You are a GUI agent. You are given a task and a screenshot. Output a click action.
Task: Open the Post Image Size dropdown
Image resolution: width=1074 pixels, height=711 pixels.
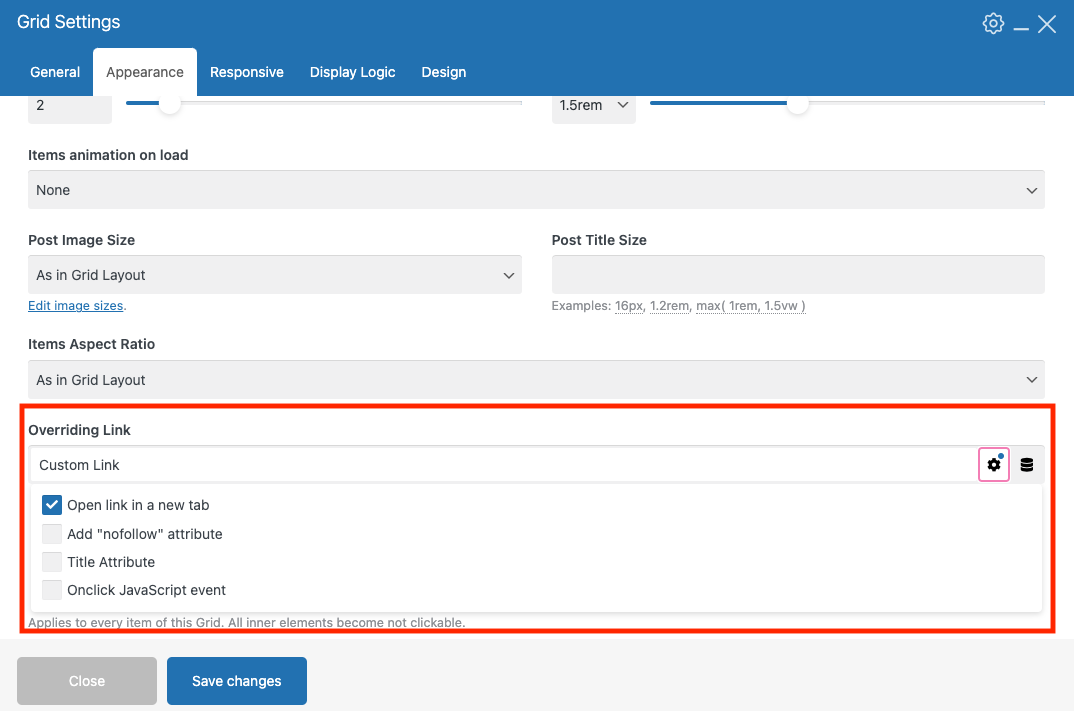pos(274,275)
